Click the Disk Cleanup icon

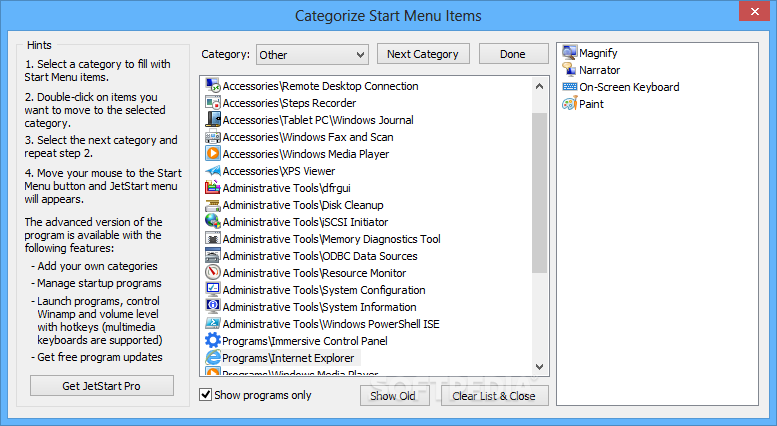coord(213,205)
